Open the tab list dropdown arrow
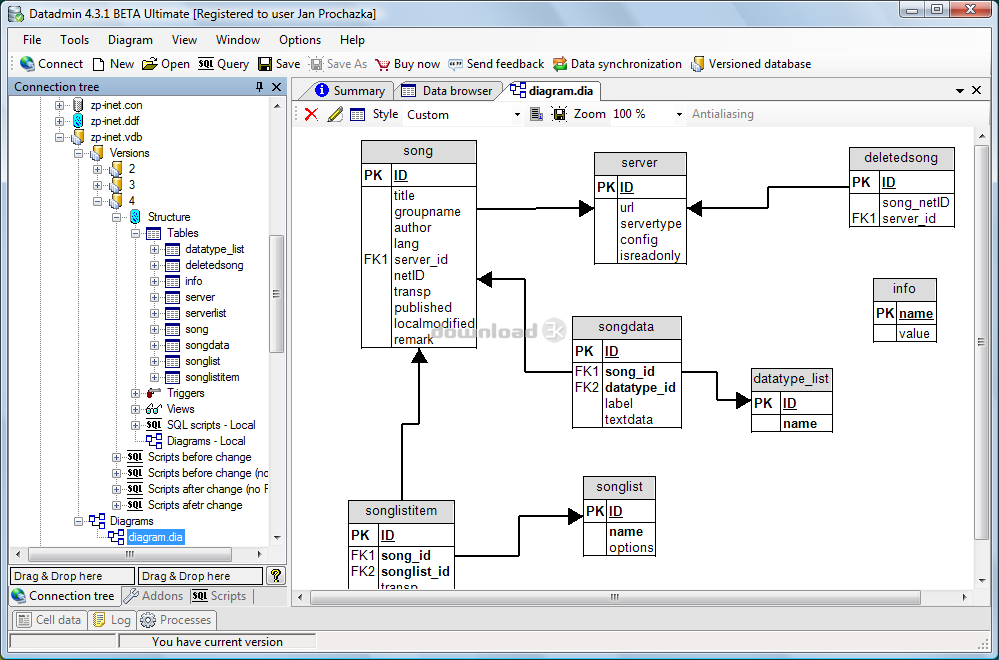The height and width of the screenshot is (660, 999). (x=960, y=91)
